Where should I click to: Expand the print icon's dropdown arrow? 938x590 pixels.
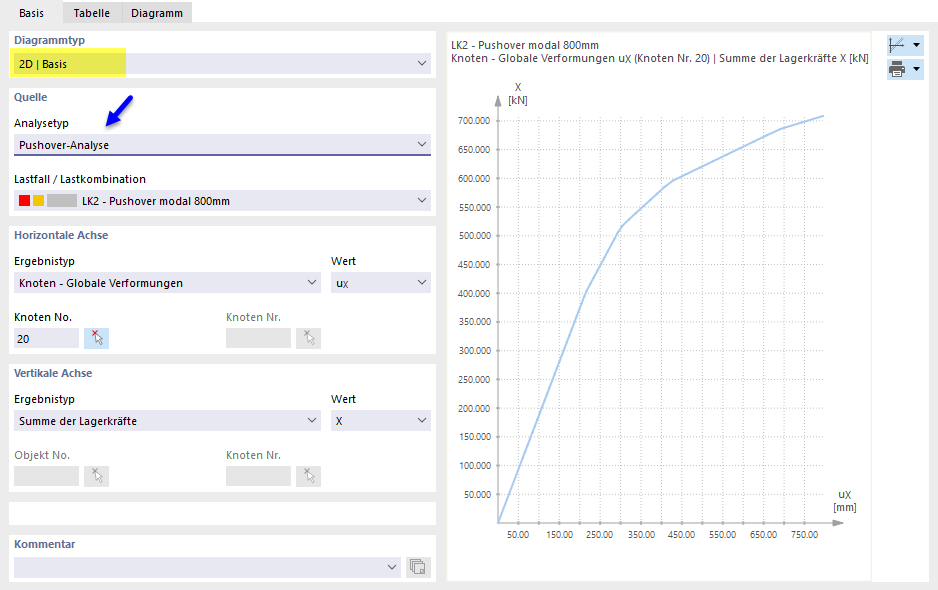pyautogui.click(x=916, y=69)
